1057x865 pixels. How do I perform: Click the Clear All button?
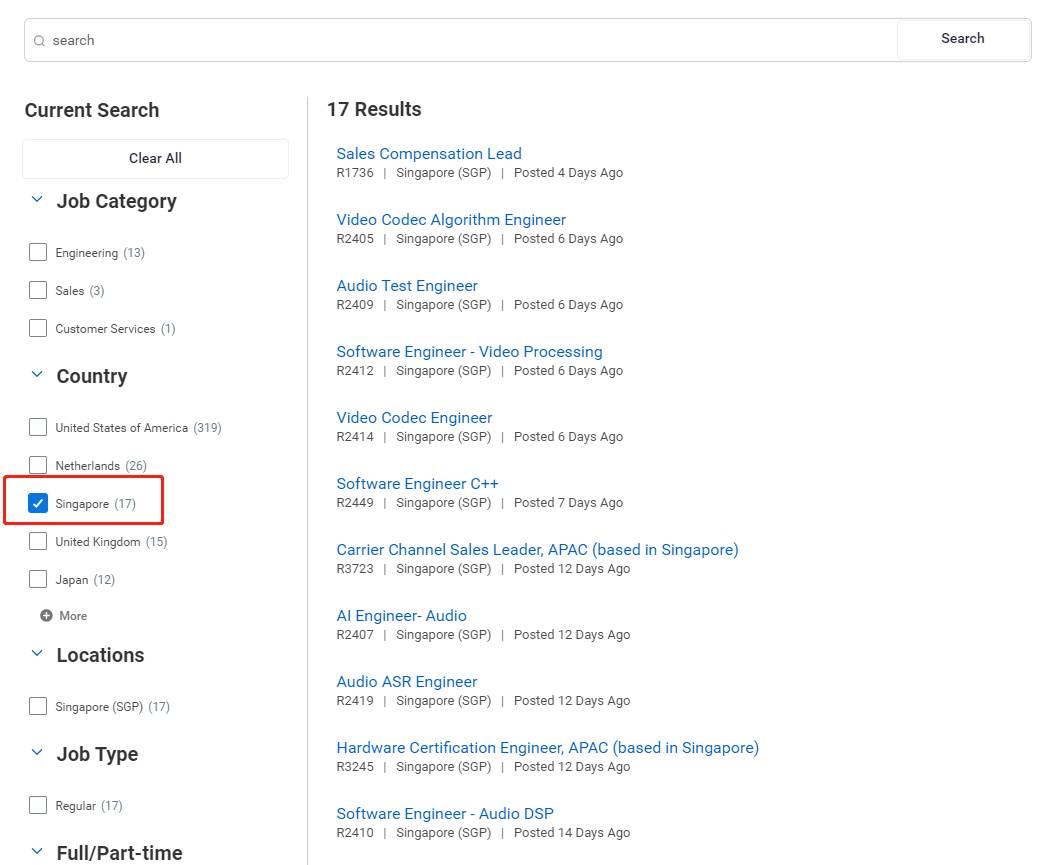click(x=155, y=158)
